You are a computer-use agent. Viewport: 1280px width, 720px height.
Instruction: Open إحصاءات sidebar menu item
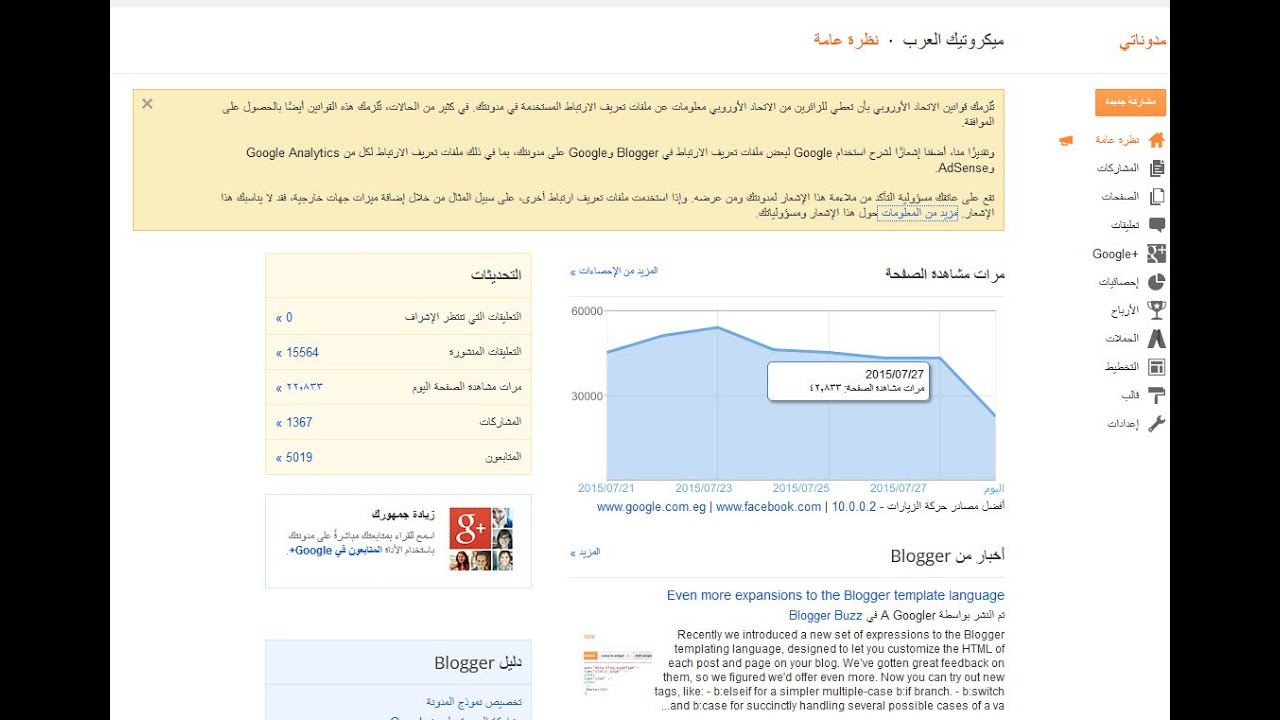pyautogui.click(x=1119, y=282)
